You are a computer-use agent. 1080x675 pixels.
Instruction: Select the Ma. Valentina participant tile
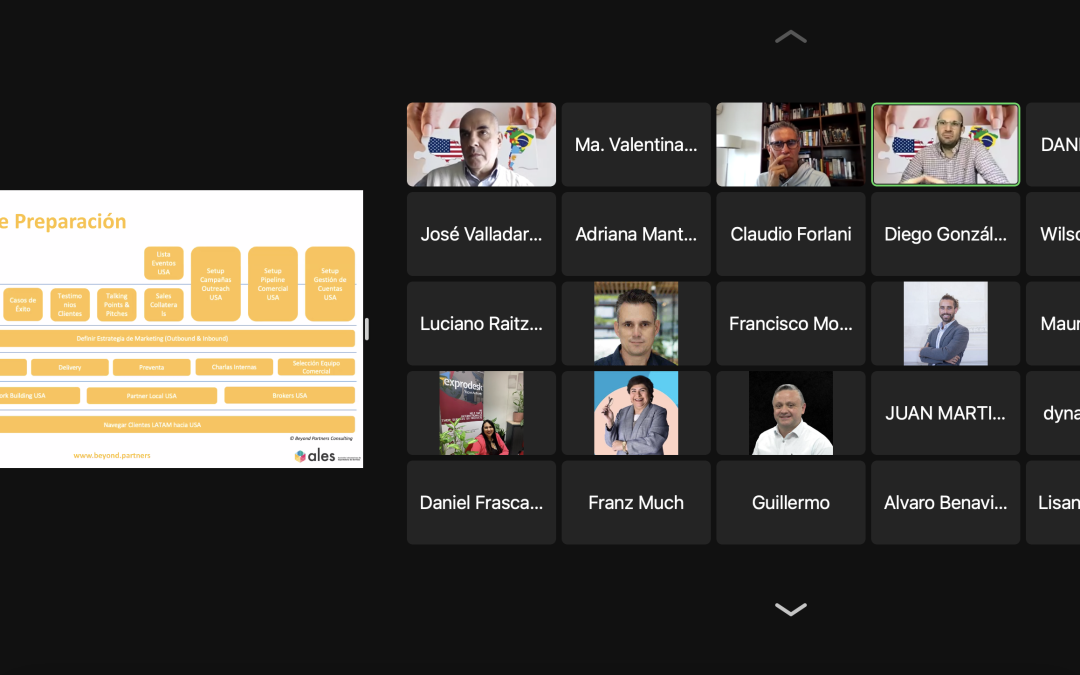click(x=636, y=145)
